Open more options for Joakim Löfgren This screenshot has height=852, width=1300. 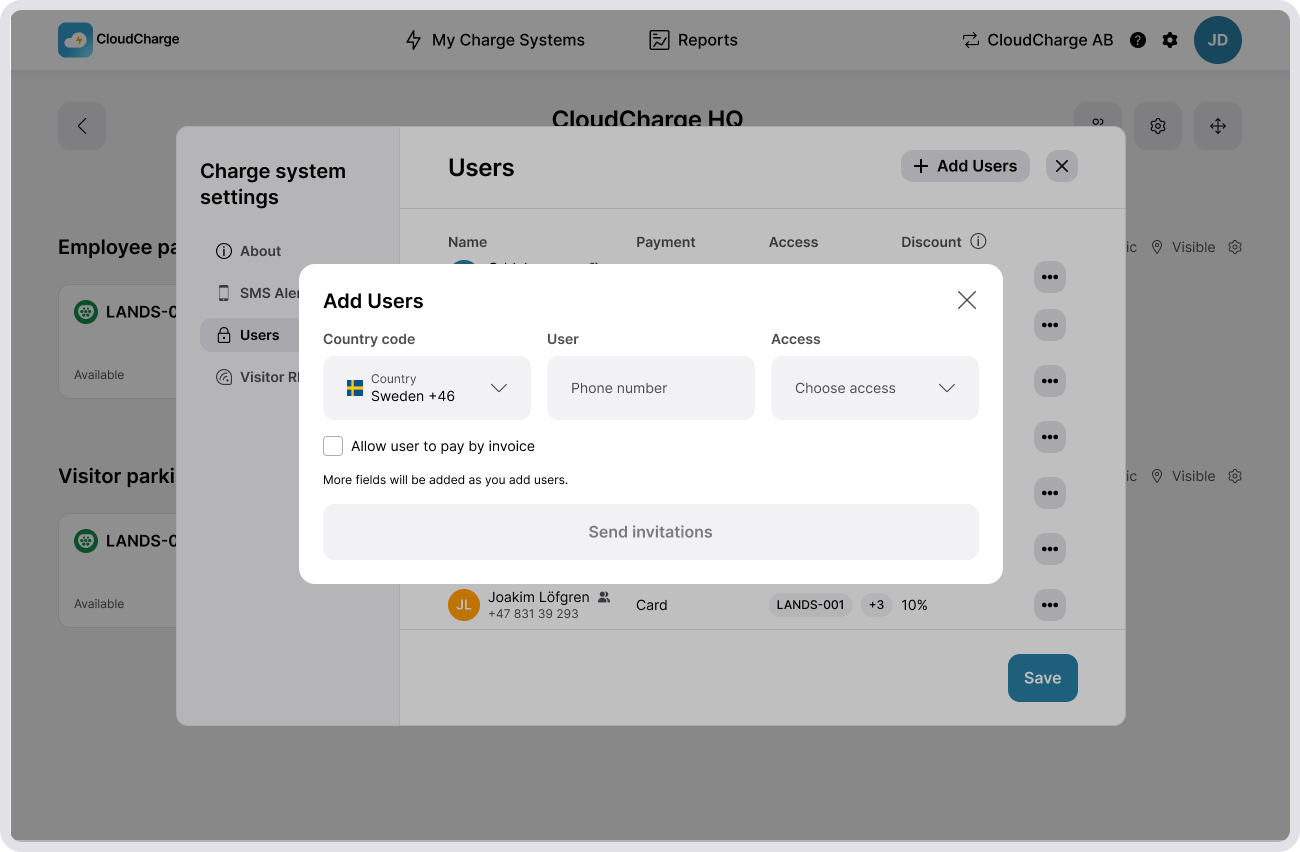1049,605
